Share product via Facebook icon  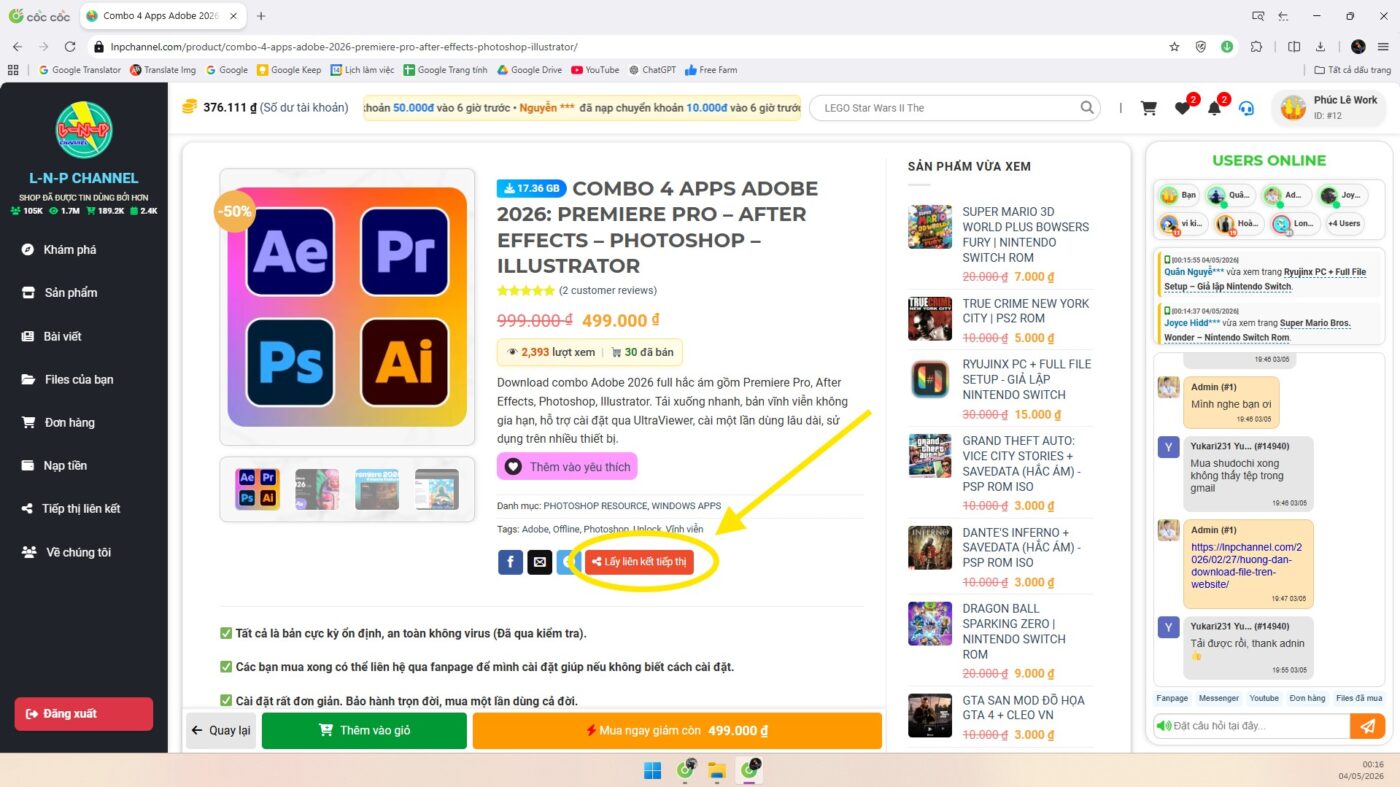pyautogui.click(x=510, y=562)
